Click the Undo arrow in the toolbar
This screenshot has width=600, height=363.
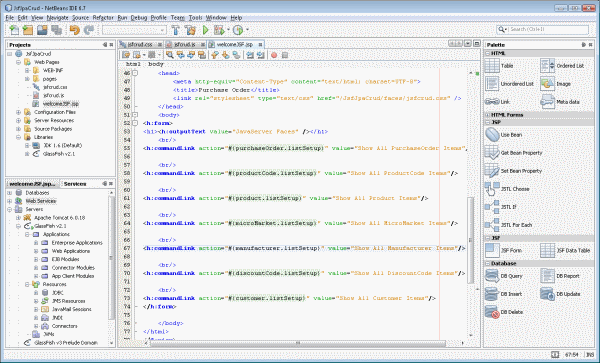75,30
